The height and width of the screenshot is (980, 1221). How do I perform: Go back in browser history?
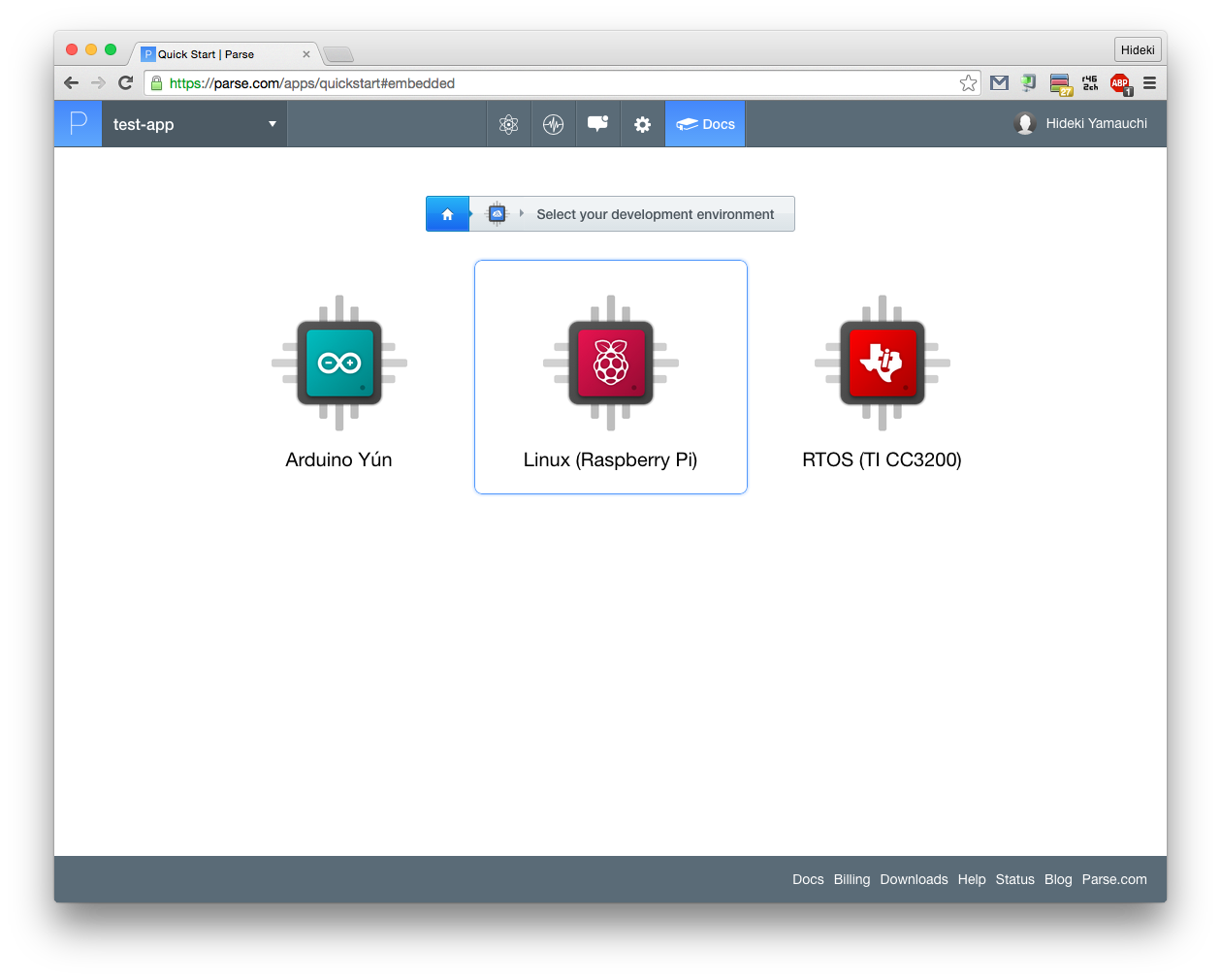click(71, 82)
